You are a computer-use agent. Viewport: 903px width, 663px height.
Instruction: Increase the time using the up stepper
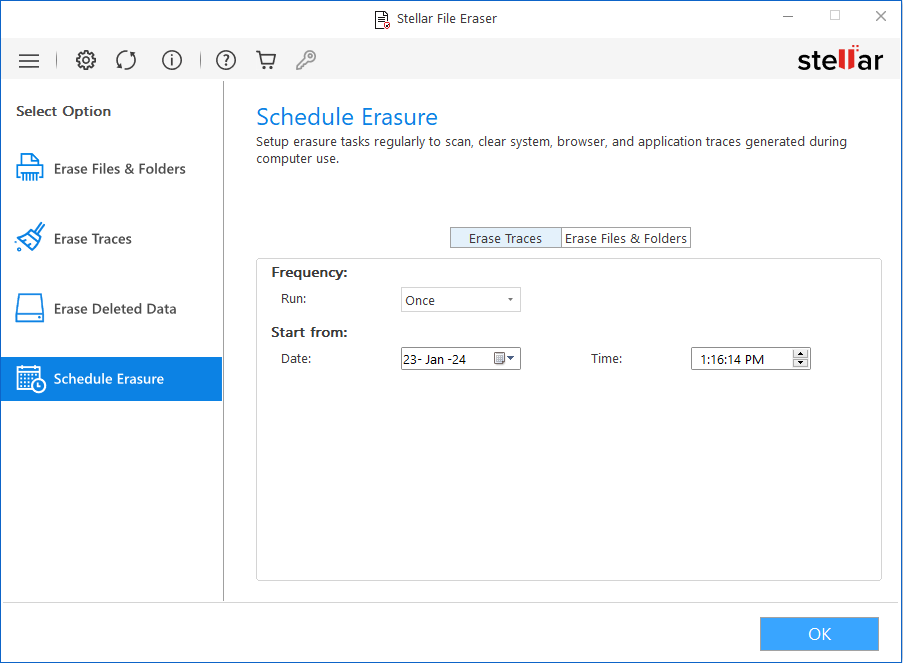click(x=799, y=353)
